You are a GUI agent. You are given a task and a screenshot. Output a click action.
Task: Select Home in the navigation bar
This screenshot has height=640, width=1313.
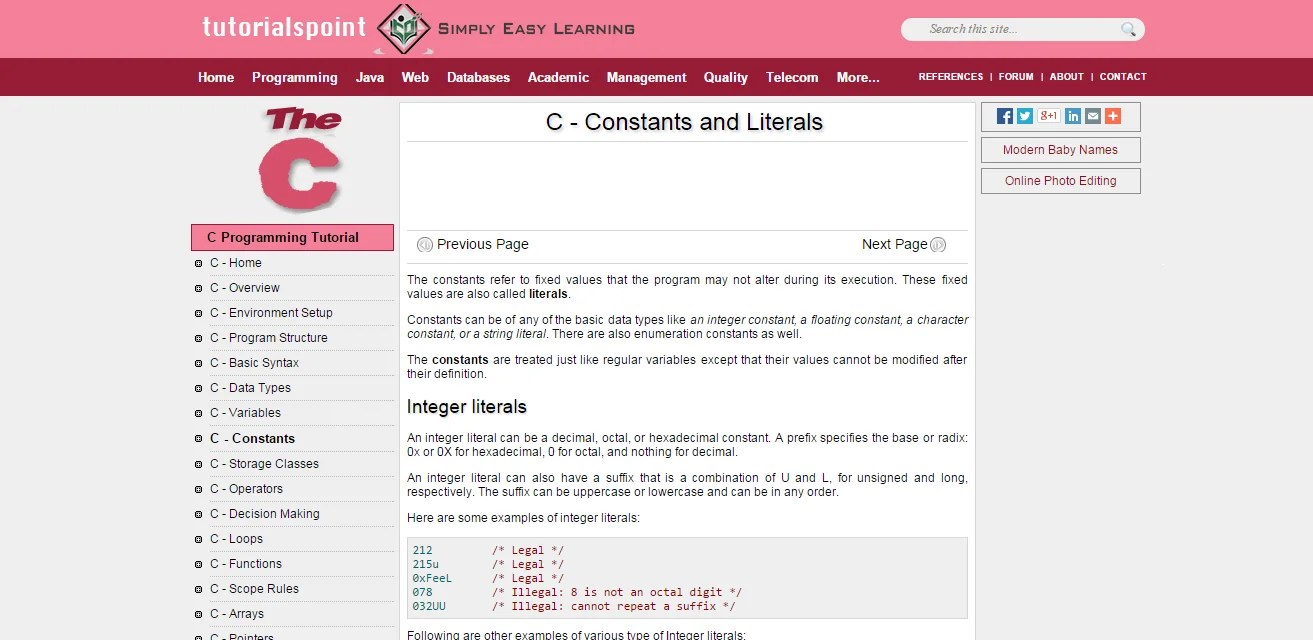point(215,77)
